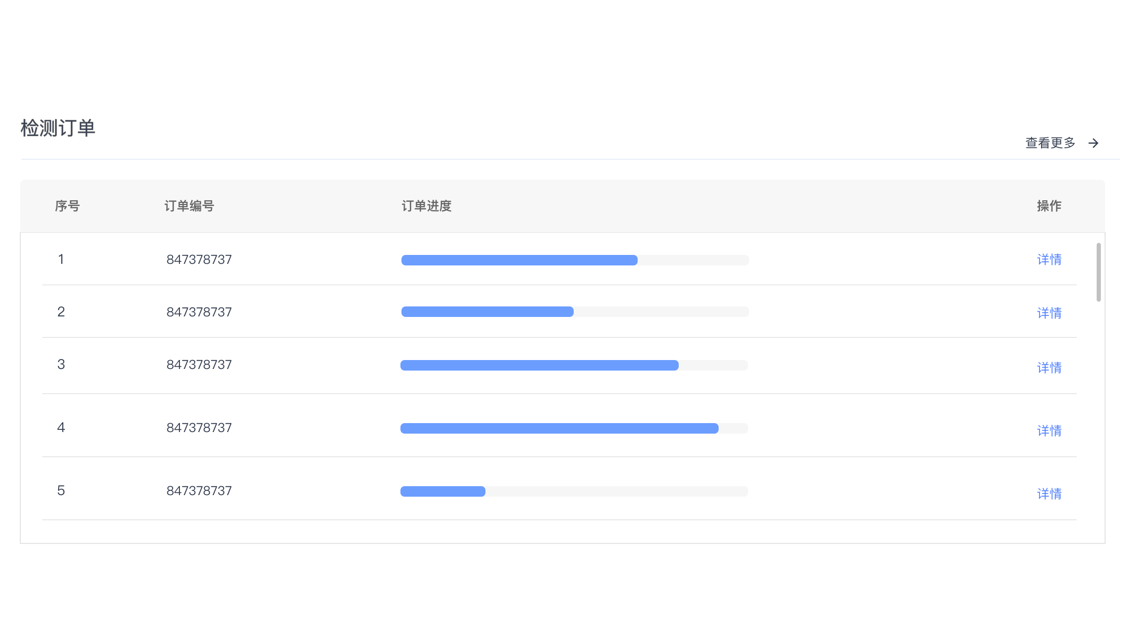Viewport: 1128px width, 636px height.
Task: Click the progress bar in row 4
Action: pos(574,428)
